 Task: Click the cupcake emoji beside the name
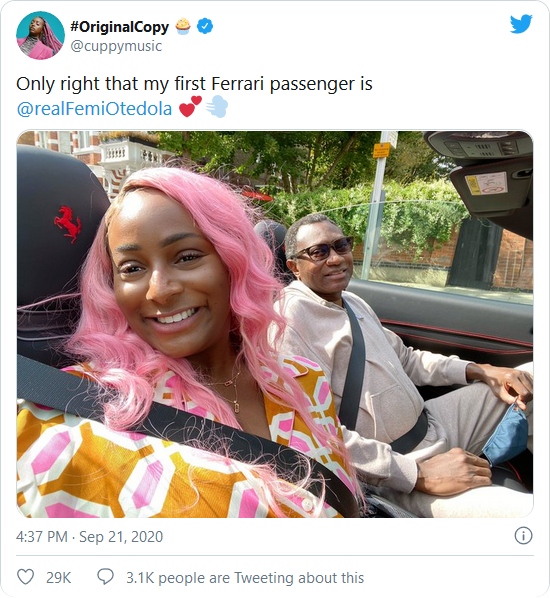[x=183, y=26]
